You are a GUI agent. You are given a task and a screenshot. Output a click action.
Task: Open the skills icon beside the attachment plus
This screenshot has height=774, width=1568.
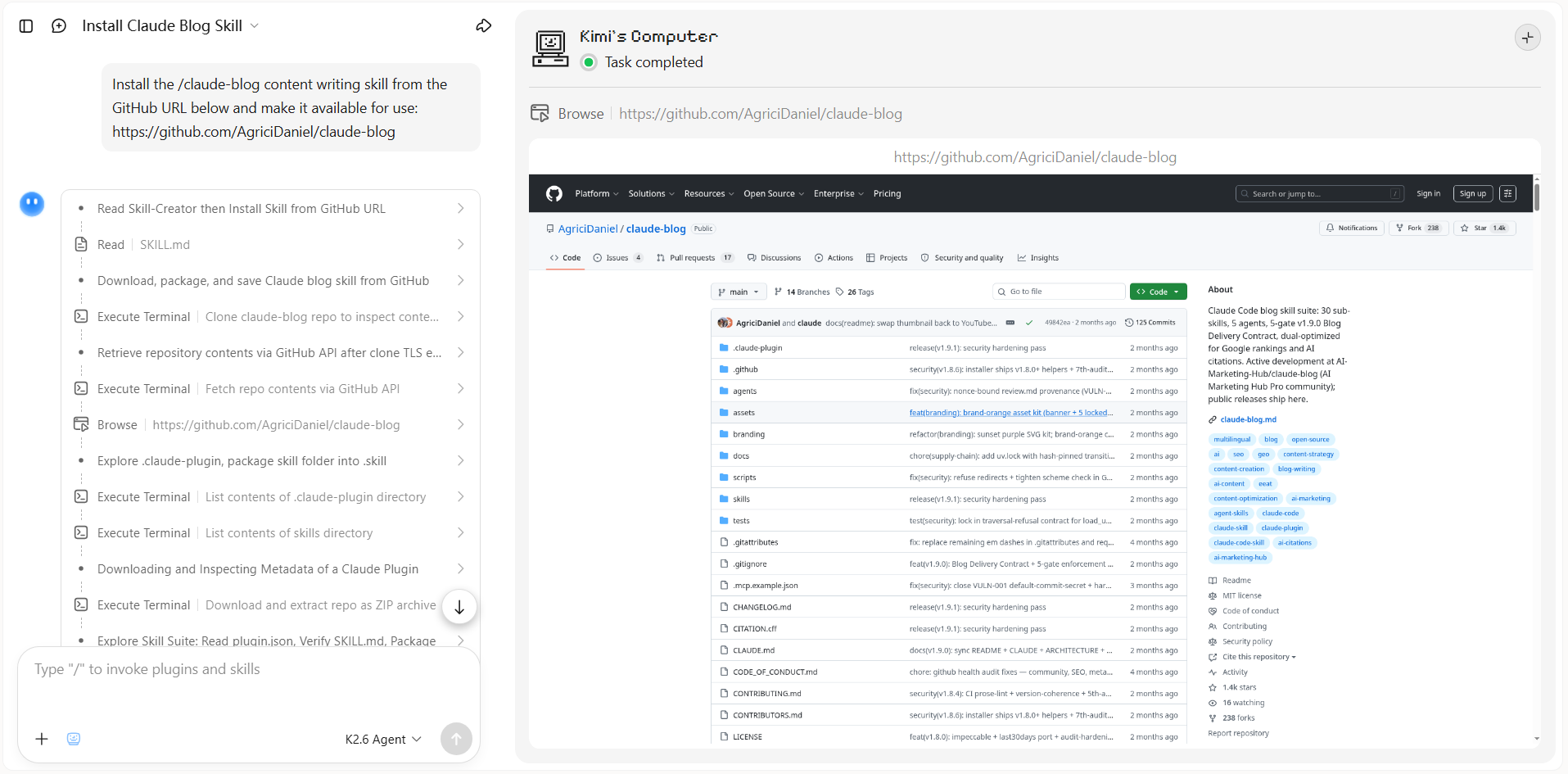(74, 739)
